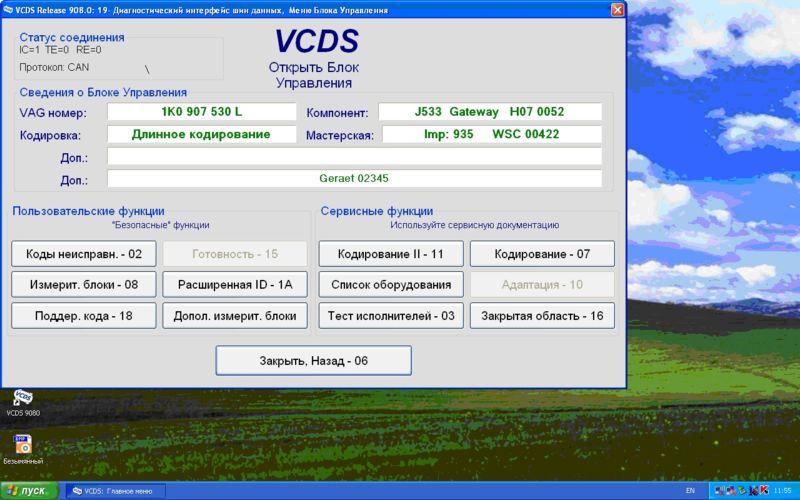
Task: Click the Кодировка field Длинное кодирование
Action: (202, 134)
